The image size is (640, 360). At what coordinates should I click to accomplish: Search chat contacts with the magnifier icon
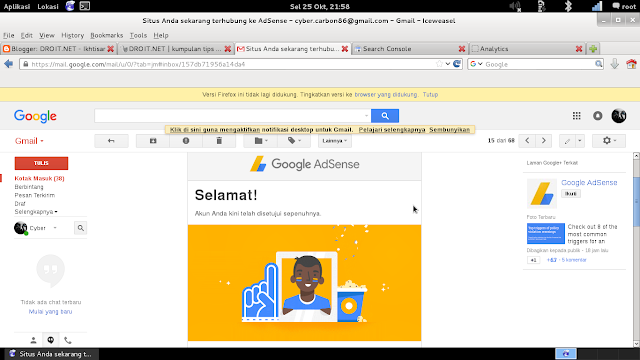(x=80, y=228)
